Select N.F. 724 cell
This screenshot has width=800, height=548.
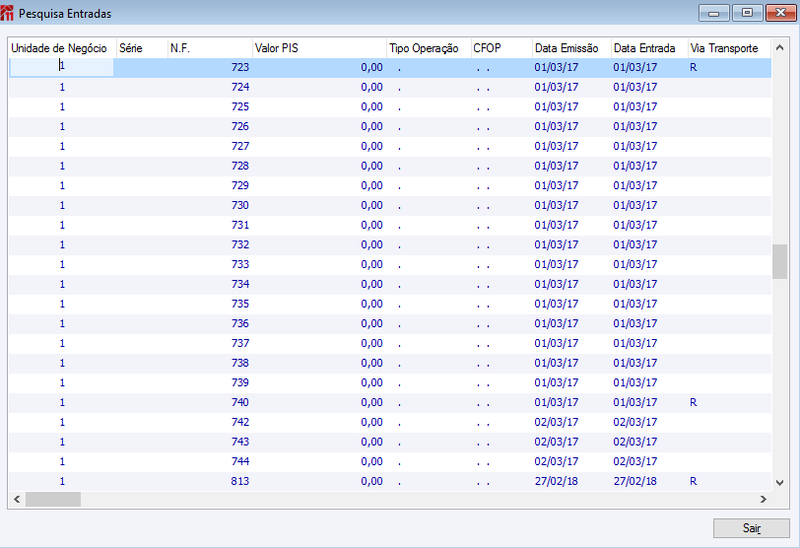click(210, 87)
